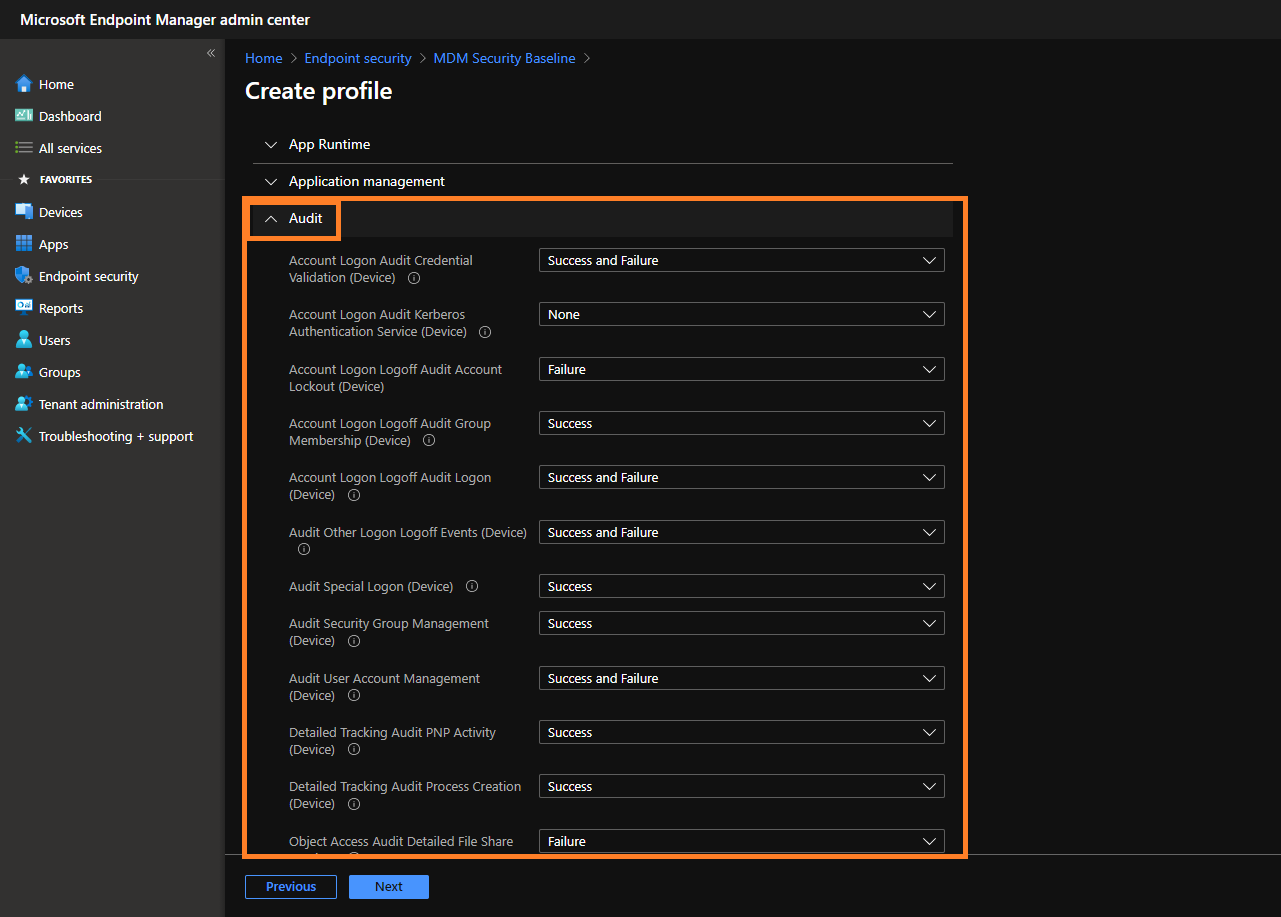
Task: Open Audit PNP Activity dropdown
Action: click(x=741, y=732)
